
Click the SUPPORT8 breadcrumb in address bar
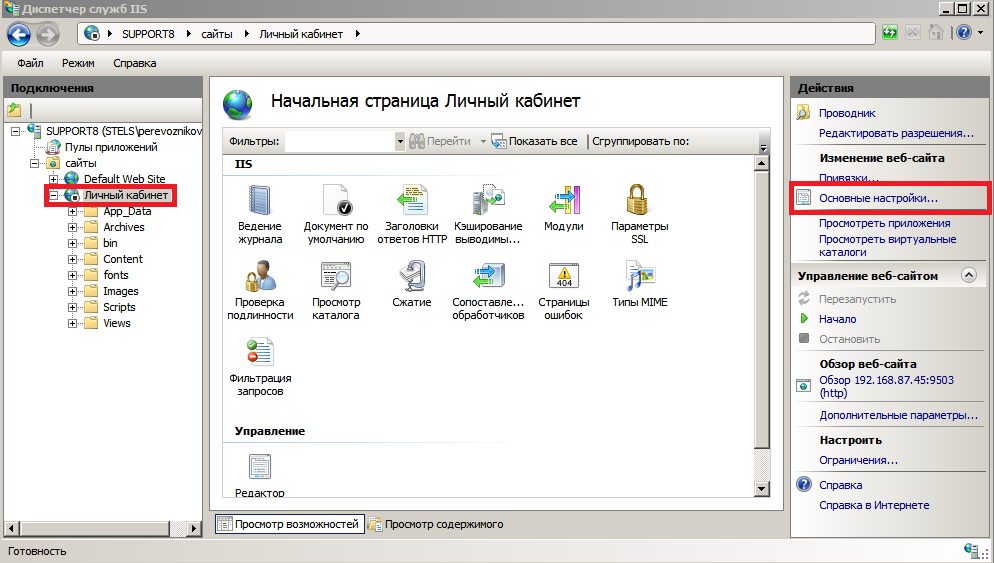pyautogui.click(x=148, y=34)
